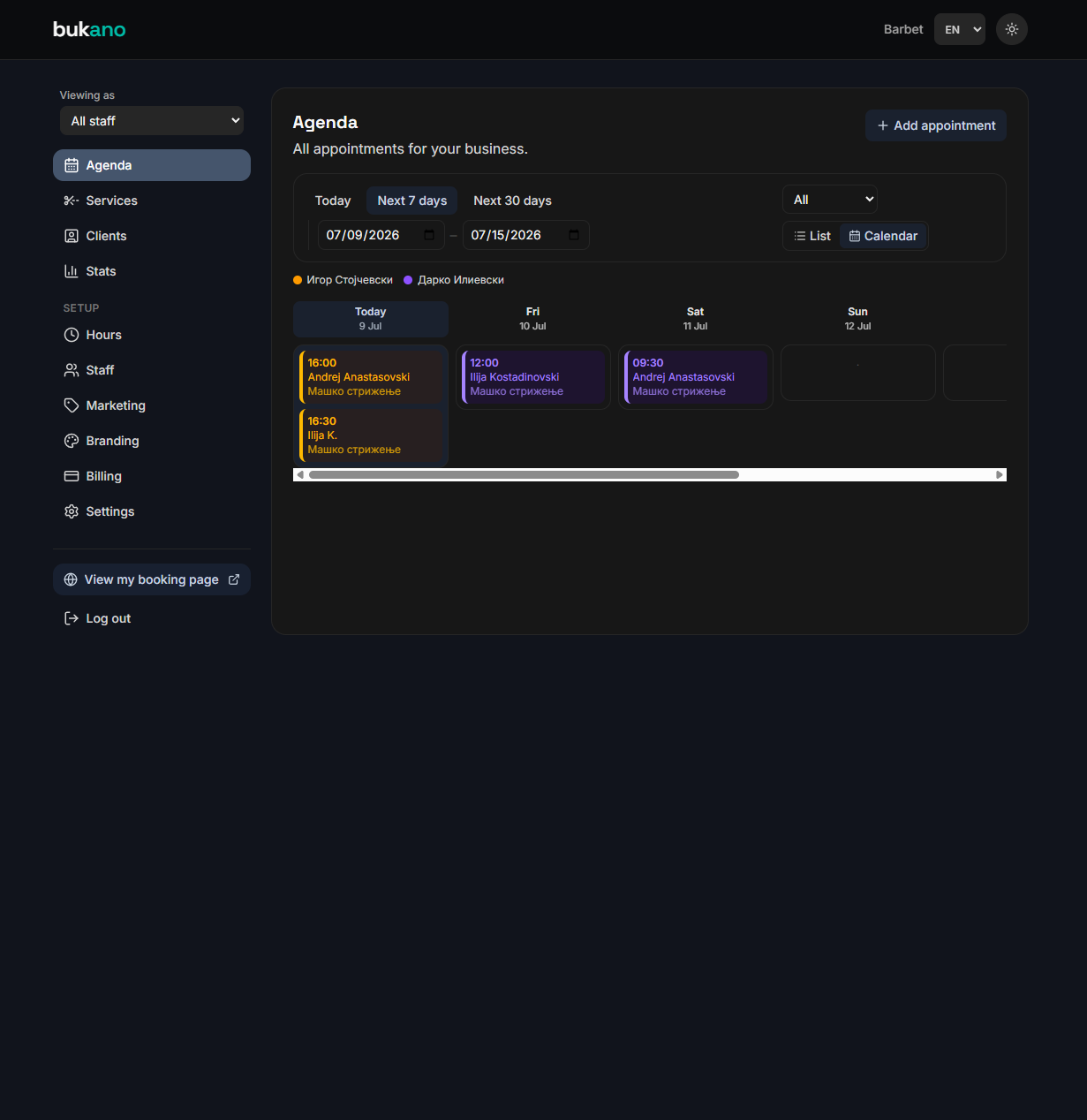The width and height of the screenshot is (1087, 1120).
Task: Click the Agenda calendar icon in sidebar
Action: pyautogui.click(x=72, y=165)
